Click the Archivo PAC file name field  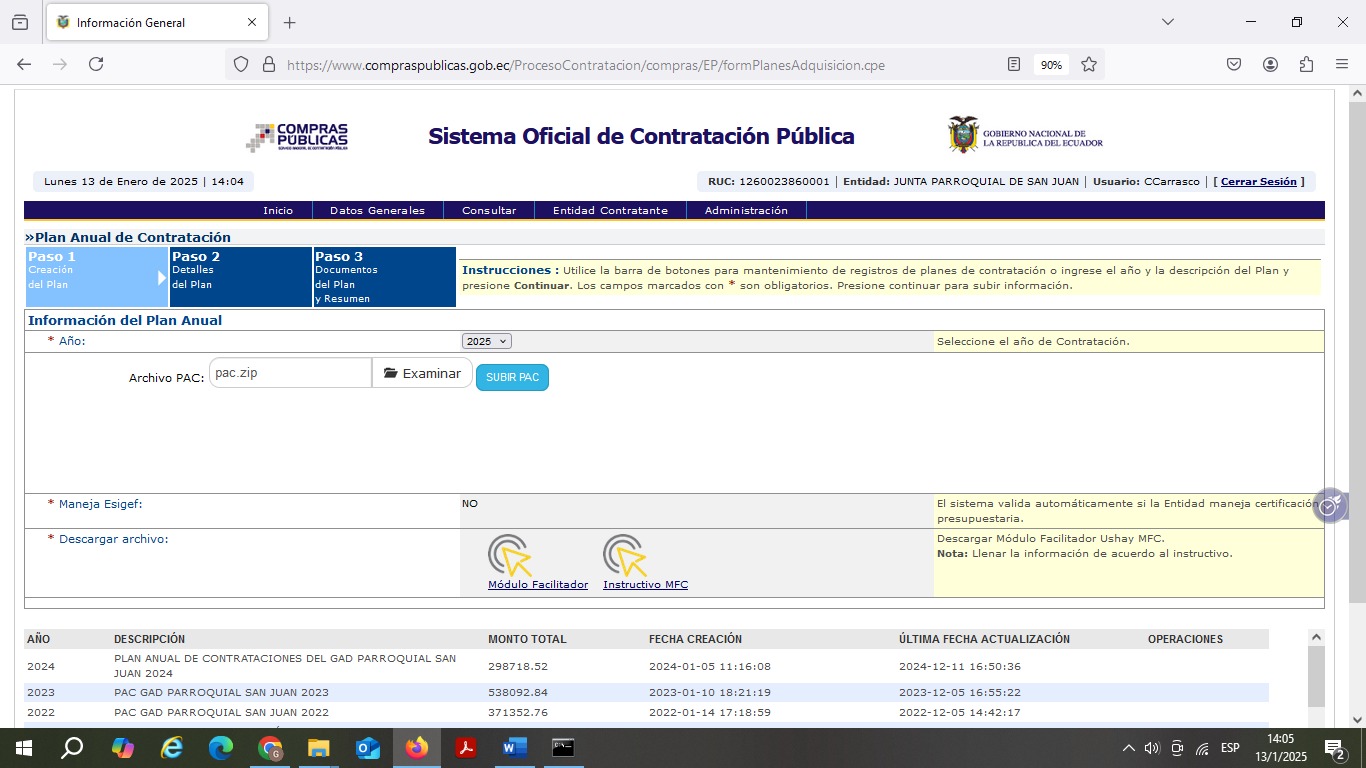click(x=290, y=373)
